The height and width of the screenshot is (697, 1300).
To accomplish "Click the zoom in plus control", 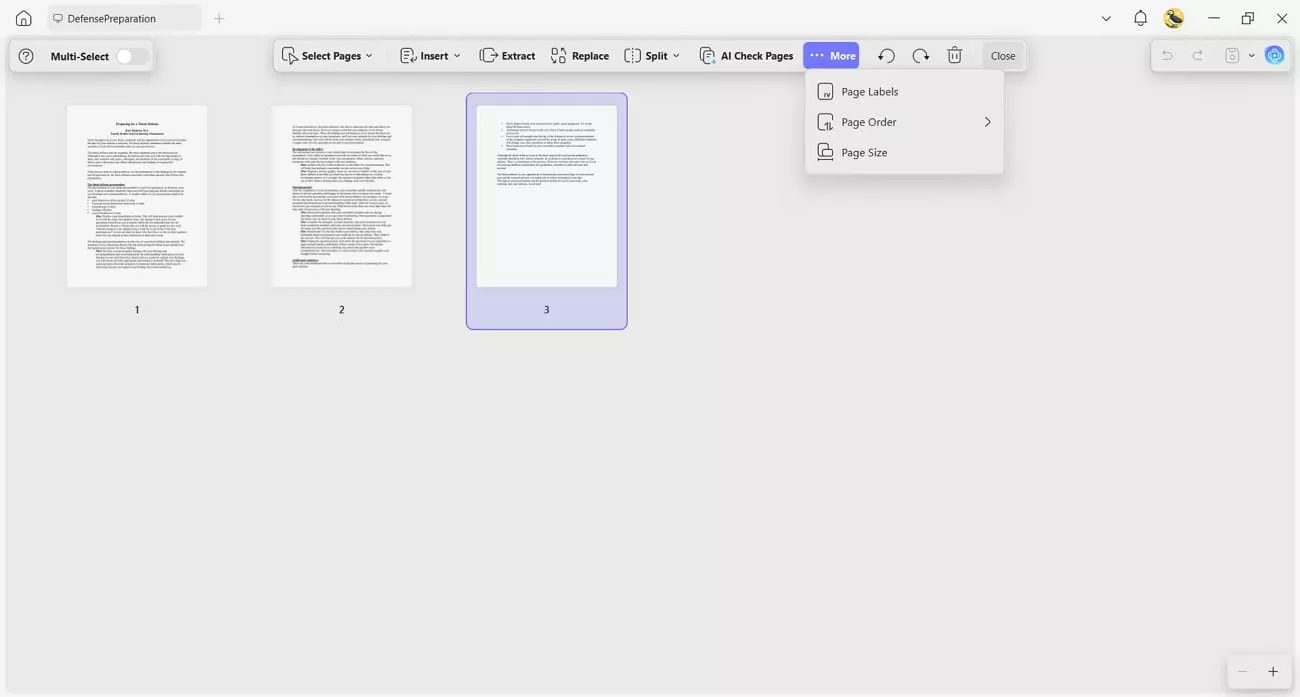I will [x=1273, y=671].
